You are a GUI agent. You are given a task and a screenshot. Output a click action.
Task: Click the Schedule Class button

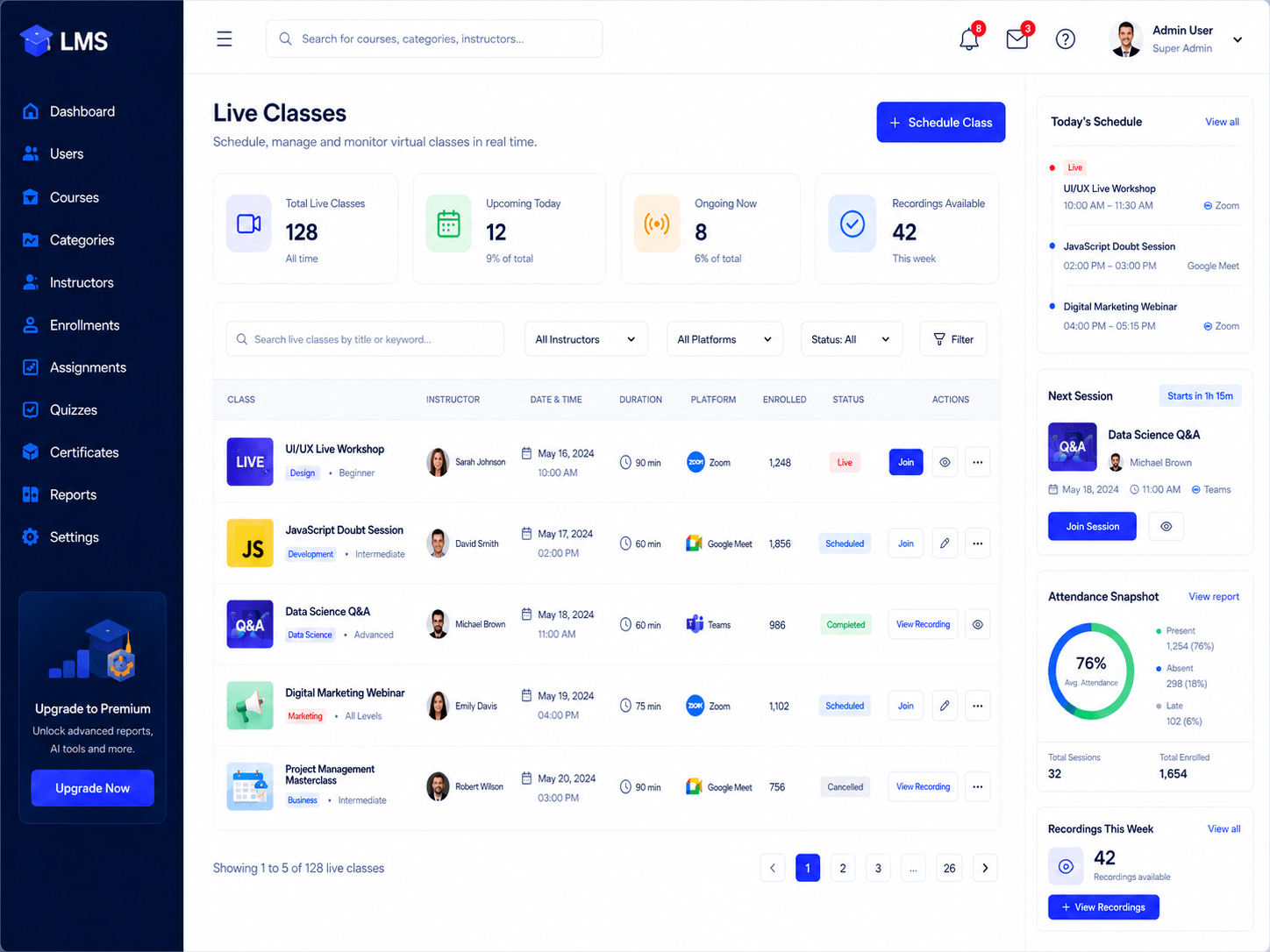(x=941, y=122)
